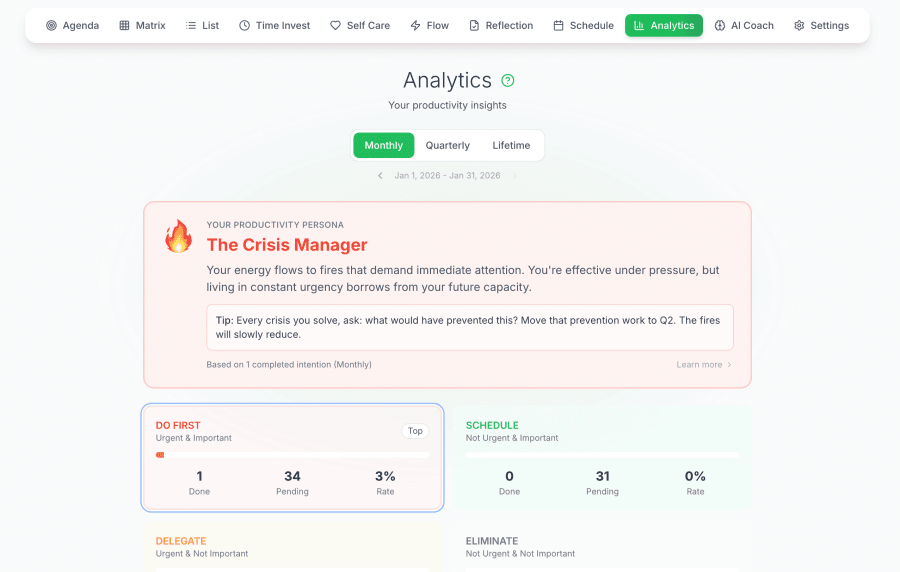
Task: Select the Do First quadrant card
Action: point(292,457)
